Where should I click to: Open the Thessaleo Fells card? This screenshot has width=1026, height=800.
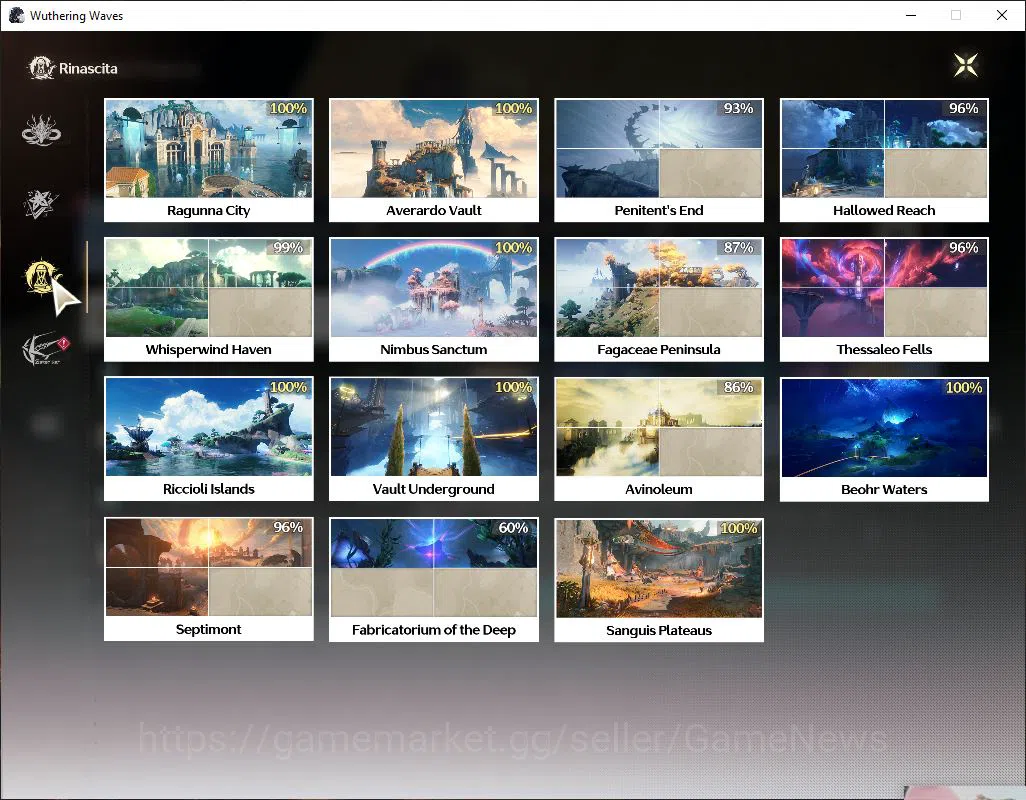884,300
